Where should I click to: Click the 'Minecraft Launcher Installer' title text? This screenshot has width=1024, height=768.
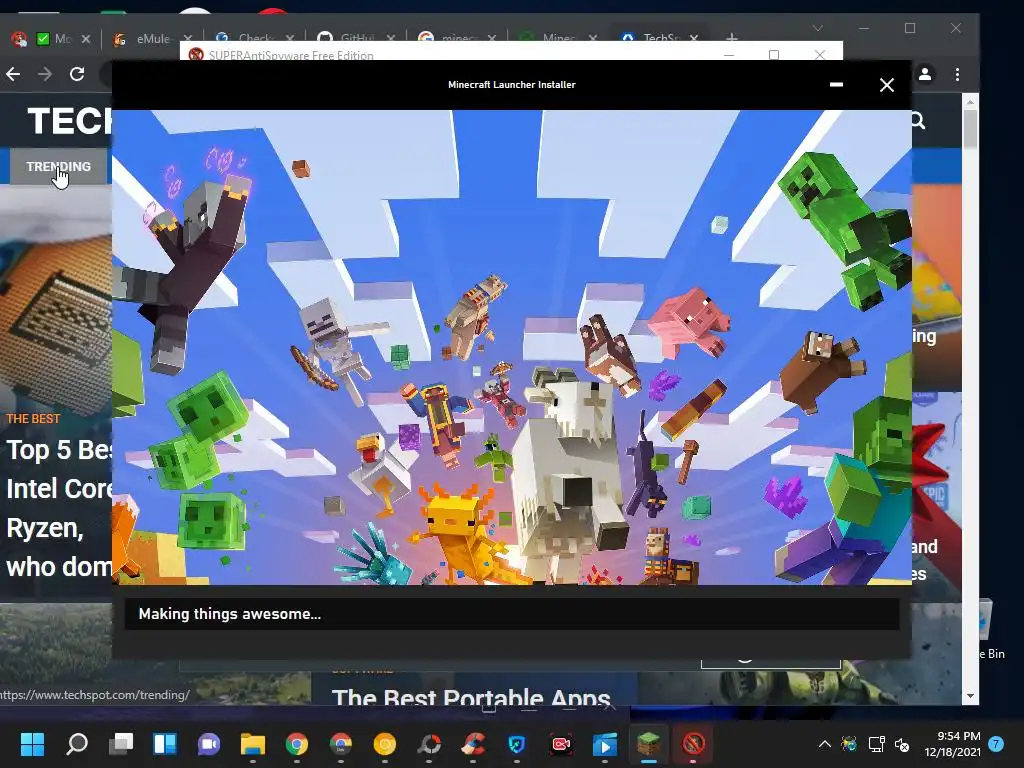(512, 84)
